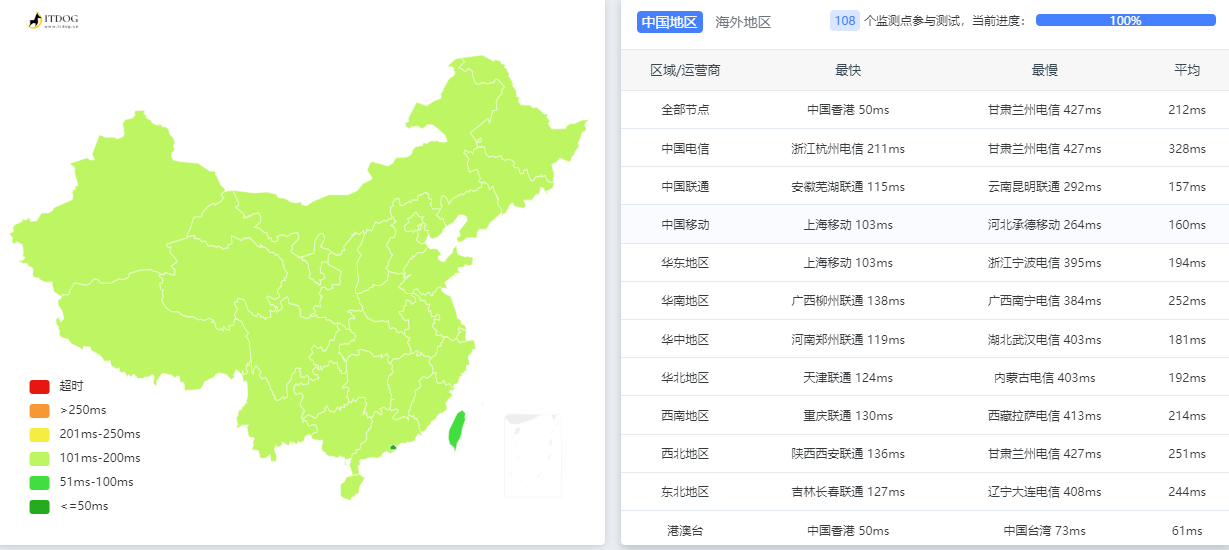Image resolution: width=1229 pixels, height=550 pixels.
Task: Click Hainan island on the map
Action: pos(350,487)
